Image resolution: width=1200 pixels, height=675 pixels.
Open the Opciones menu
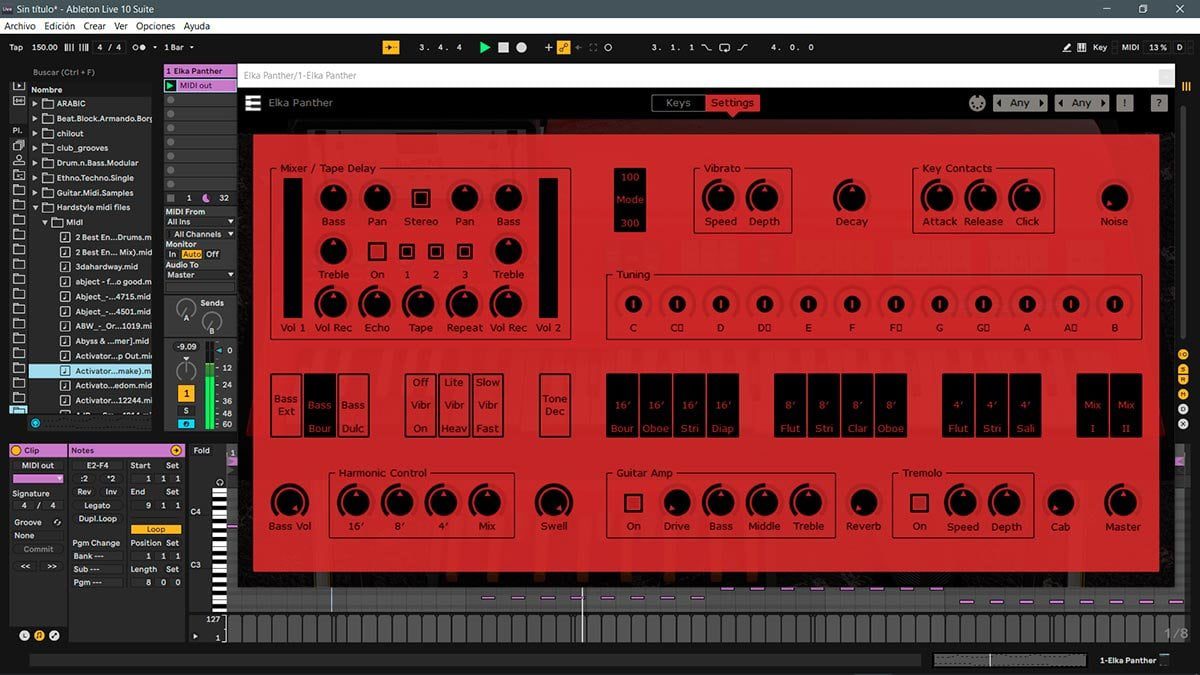[x=155, y=26]
